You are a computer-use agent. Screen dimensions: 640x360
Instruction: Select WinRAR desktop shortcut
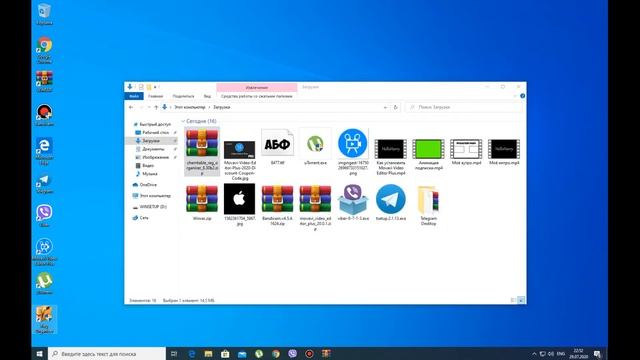44,81
